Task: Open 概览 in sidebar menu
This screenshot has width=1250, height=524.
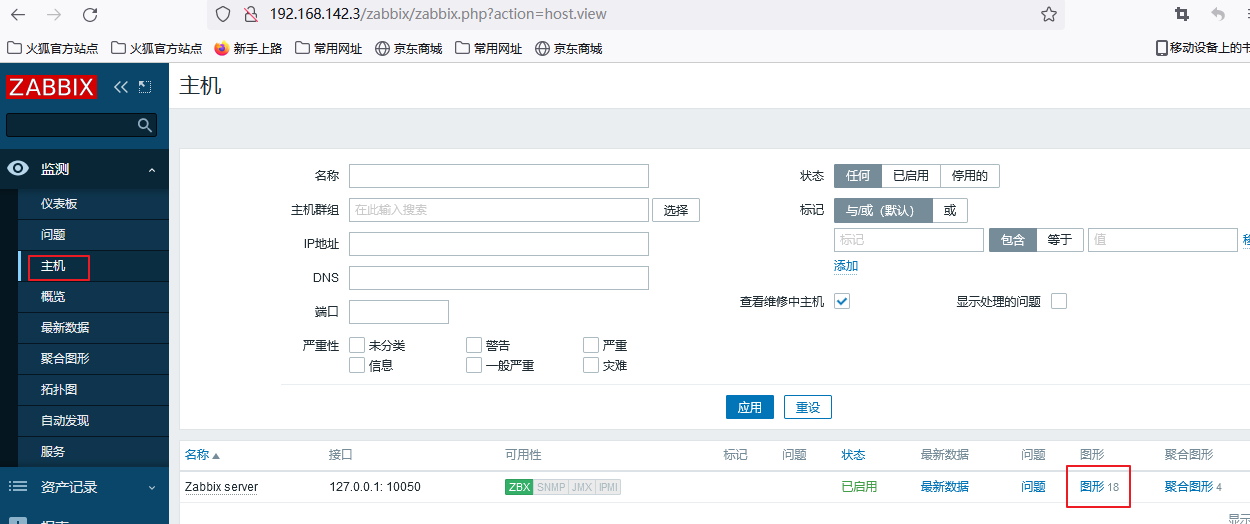Action: pyautogui.click(x=53, y=297)
